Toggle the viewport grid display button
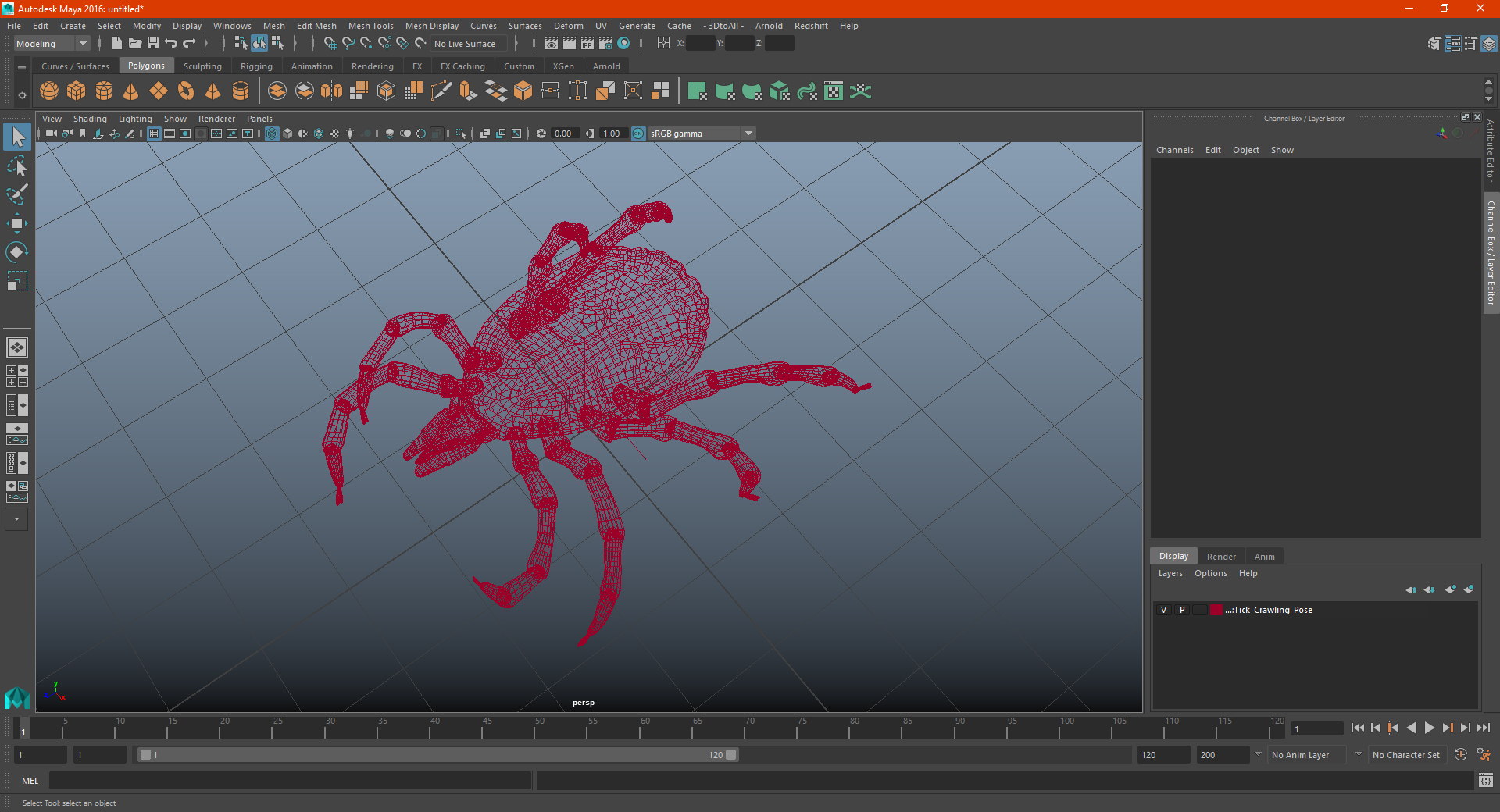The image size is (1500, 812). [154, 134]
